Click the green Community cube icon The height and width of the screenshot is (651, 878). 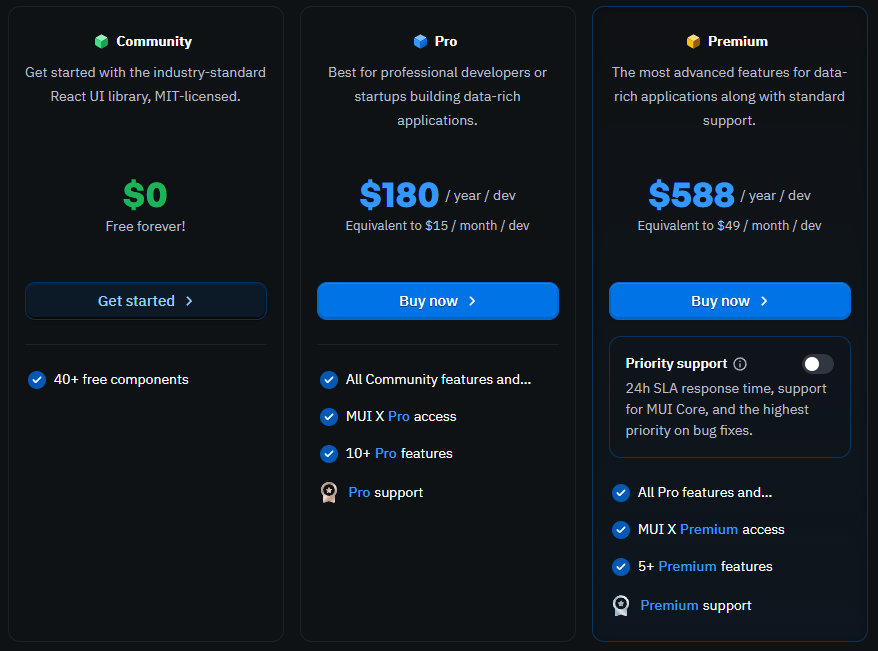click(x=101, y=41)
